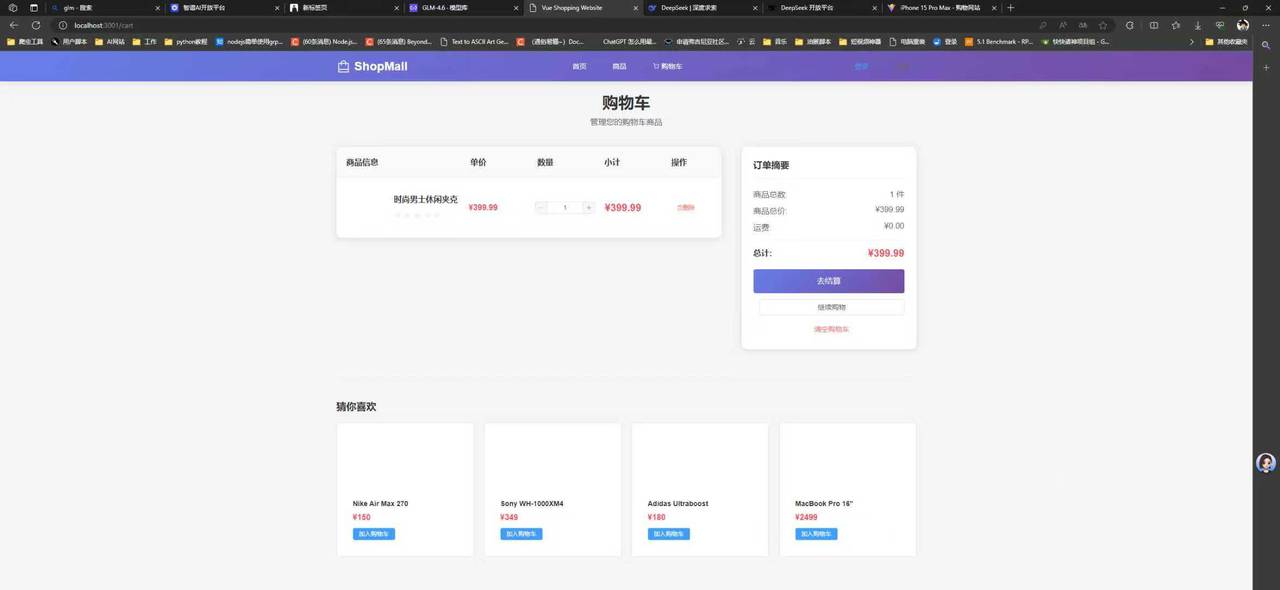Add Nike Air Max 270 to cart
1280x590 pixels.
pyautogui.click(x=373, y=533)
